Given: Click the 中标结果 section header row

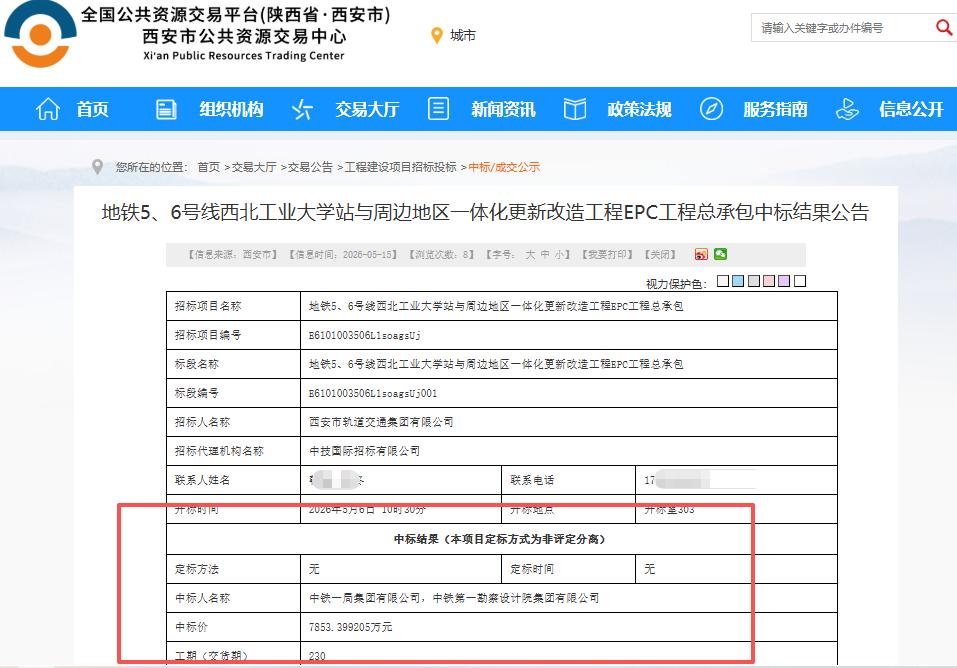Looking at the screenshot, I should (502, 539).
